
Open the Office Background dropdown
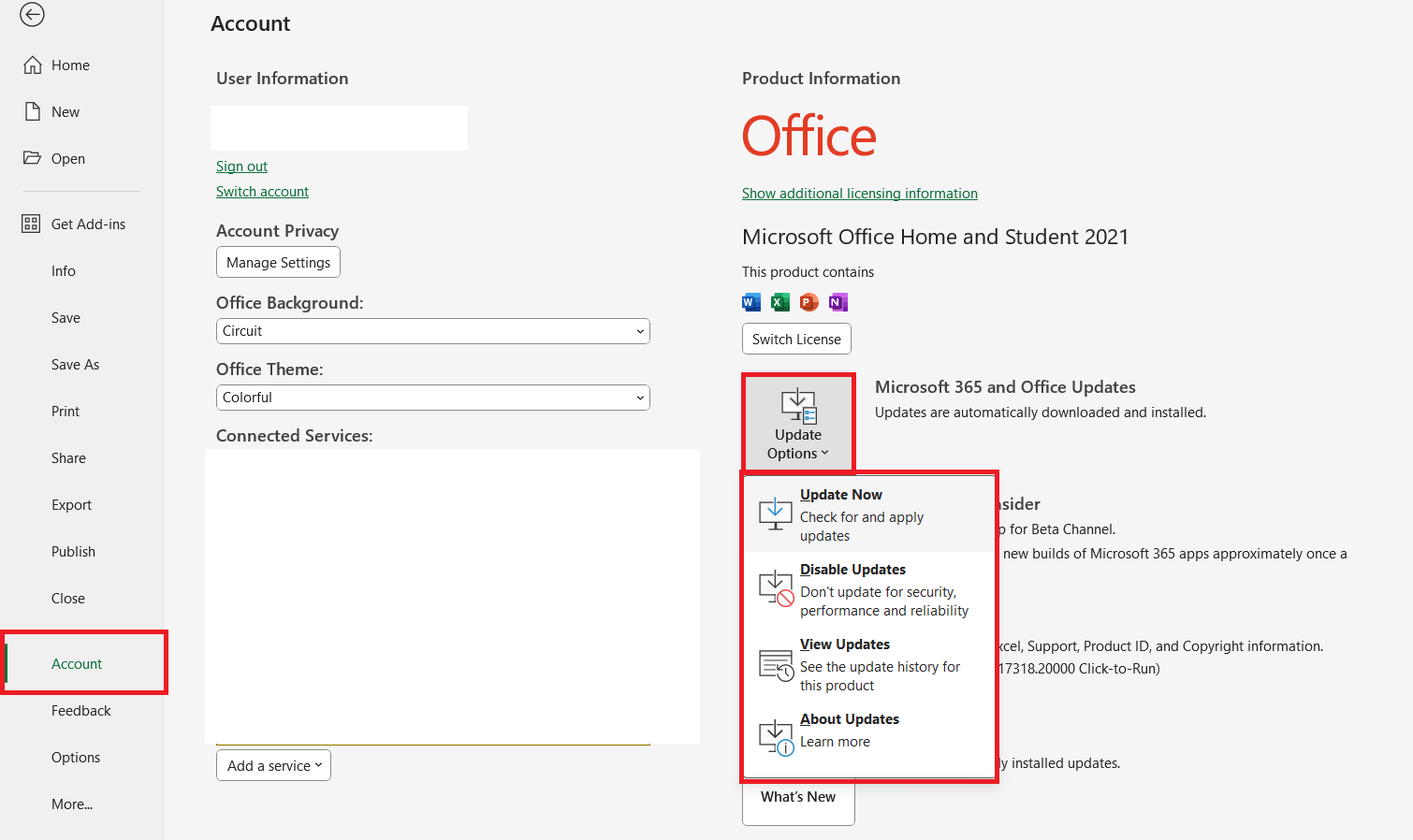(432, 331)
